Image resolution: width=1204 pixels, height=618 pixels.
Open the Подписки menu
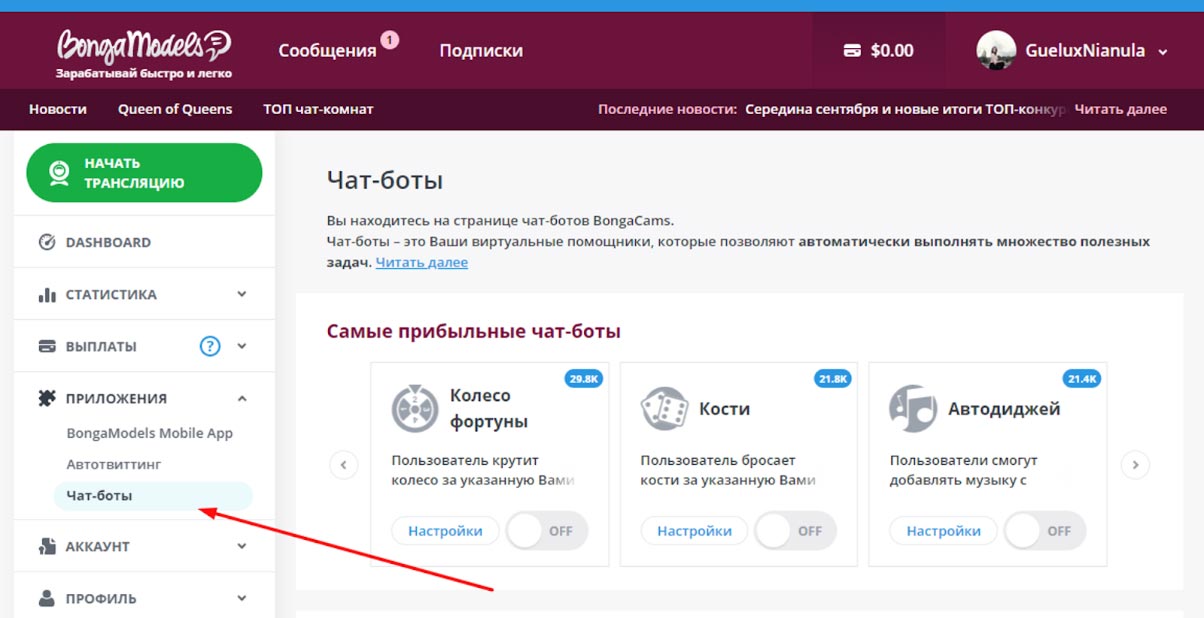[481, 50]
